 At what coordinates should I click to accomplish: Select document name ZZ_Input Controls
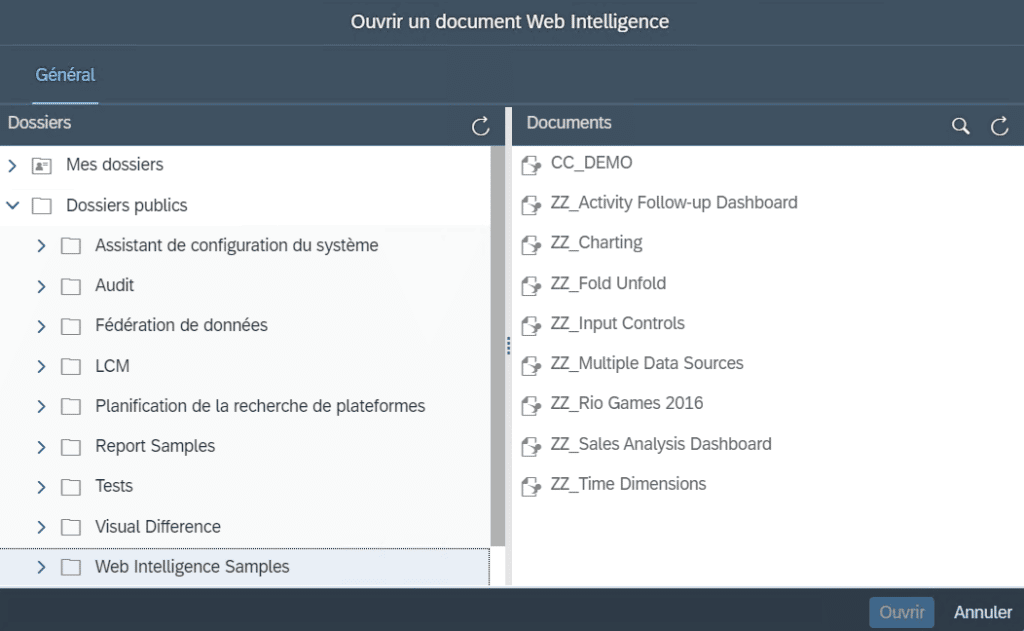coord(617,323)
